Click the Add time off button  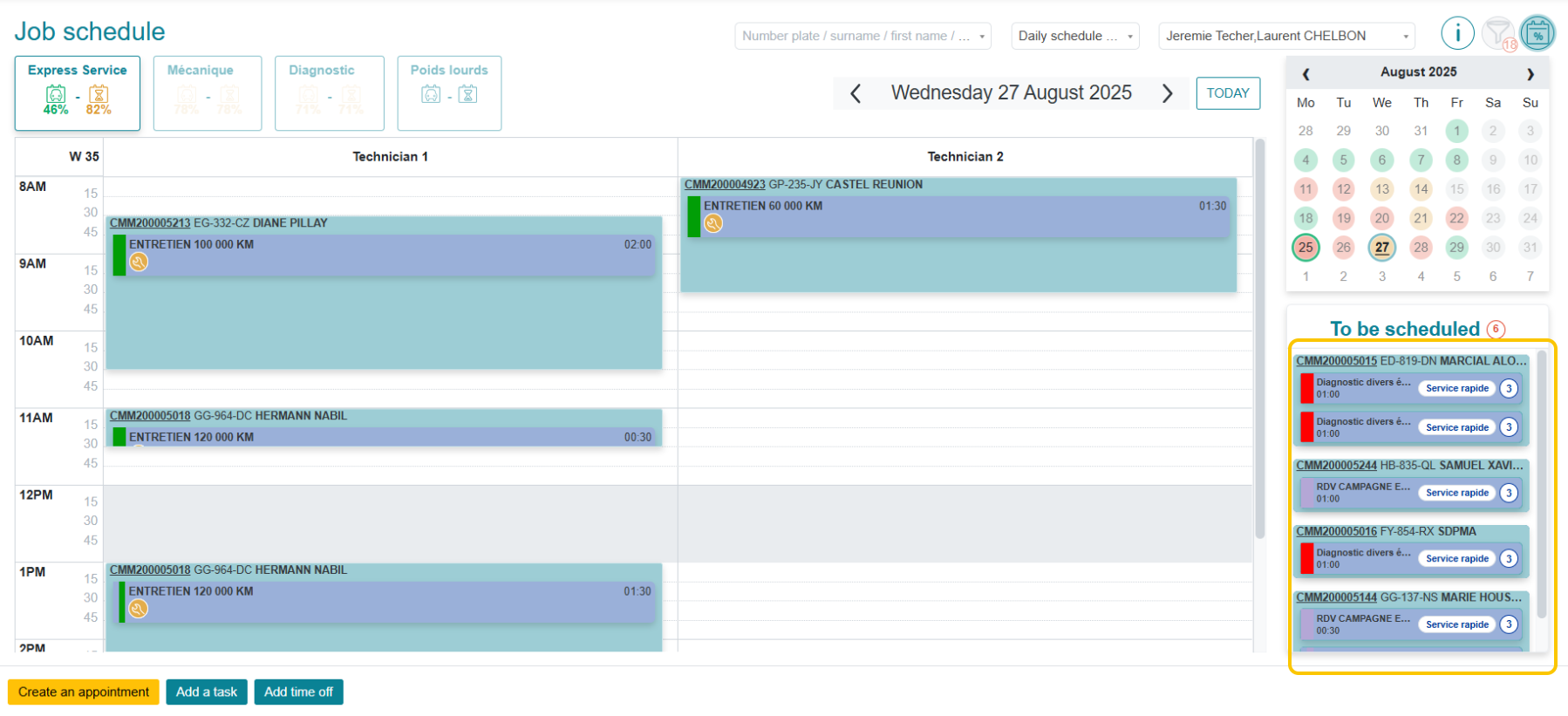(298, 692)
